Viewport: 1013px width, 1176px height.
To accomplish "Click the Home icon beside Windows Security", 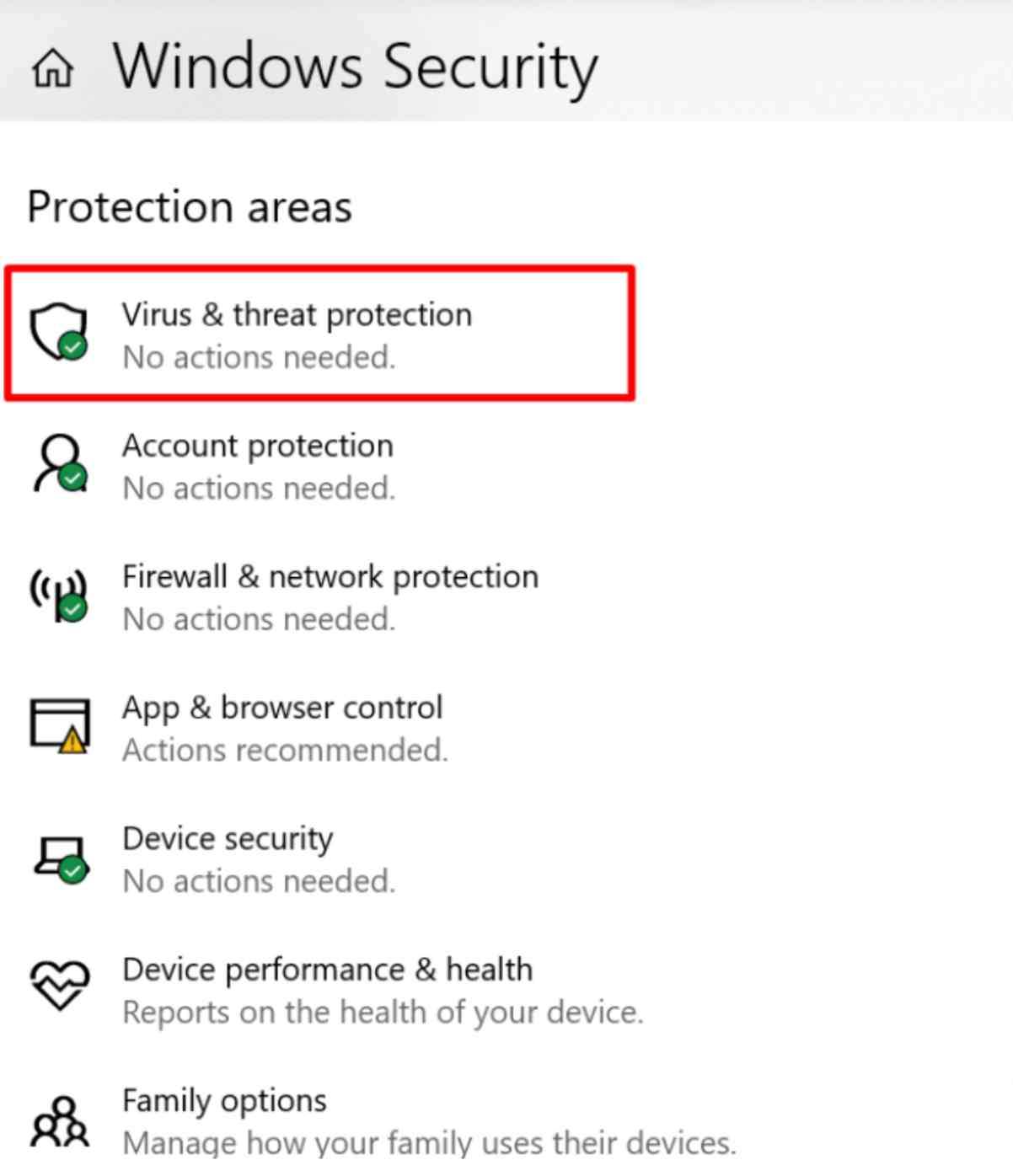I will (52, 68).
